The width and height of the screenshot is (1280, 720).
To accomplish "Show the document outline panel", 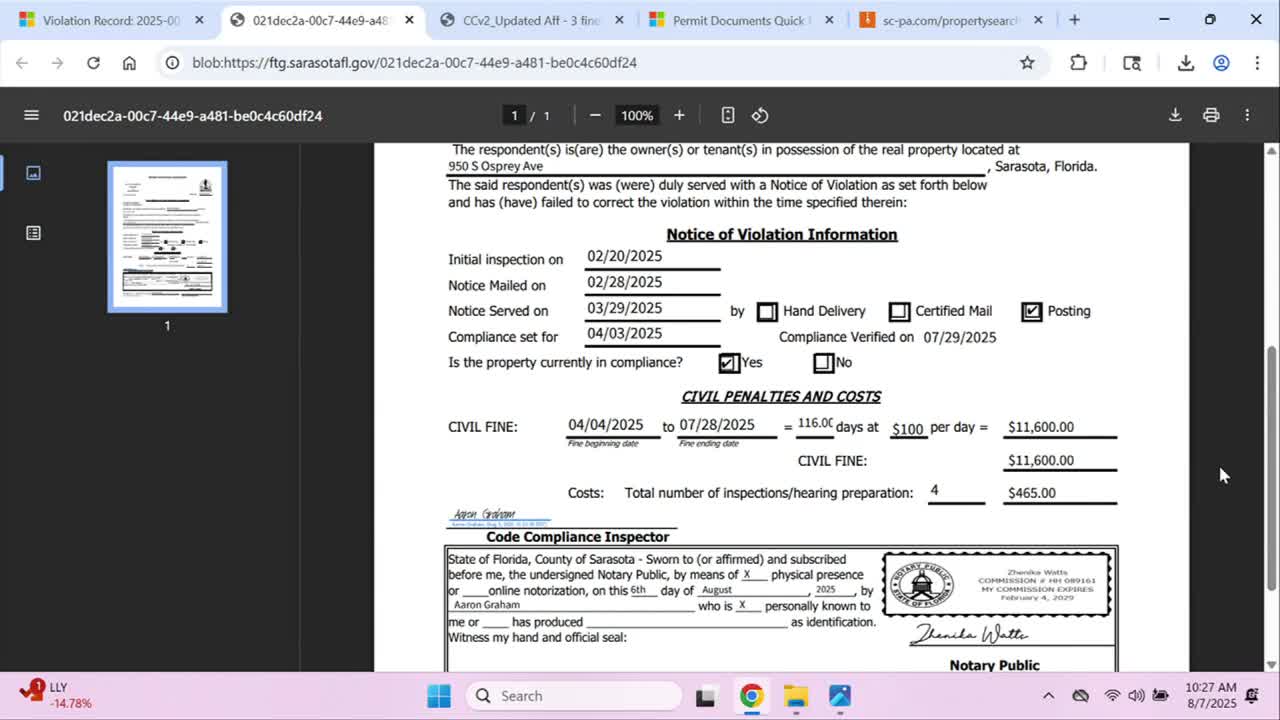I will click(33, 233).
